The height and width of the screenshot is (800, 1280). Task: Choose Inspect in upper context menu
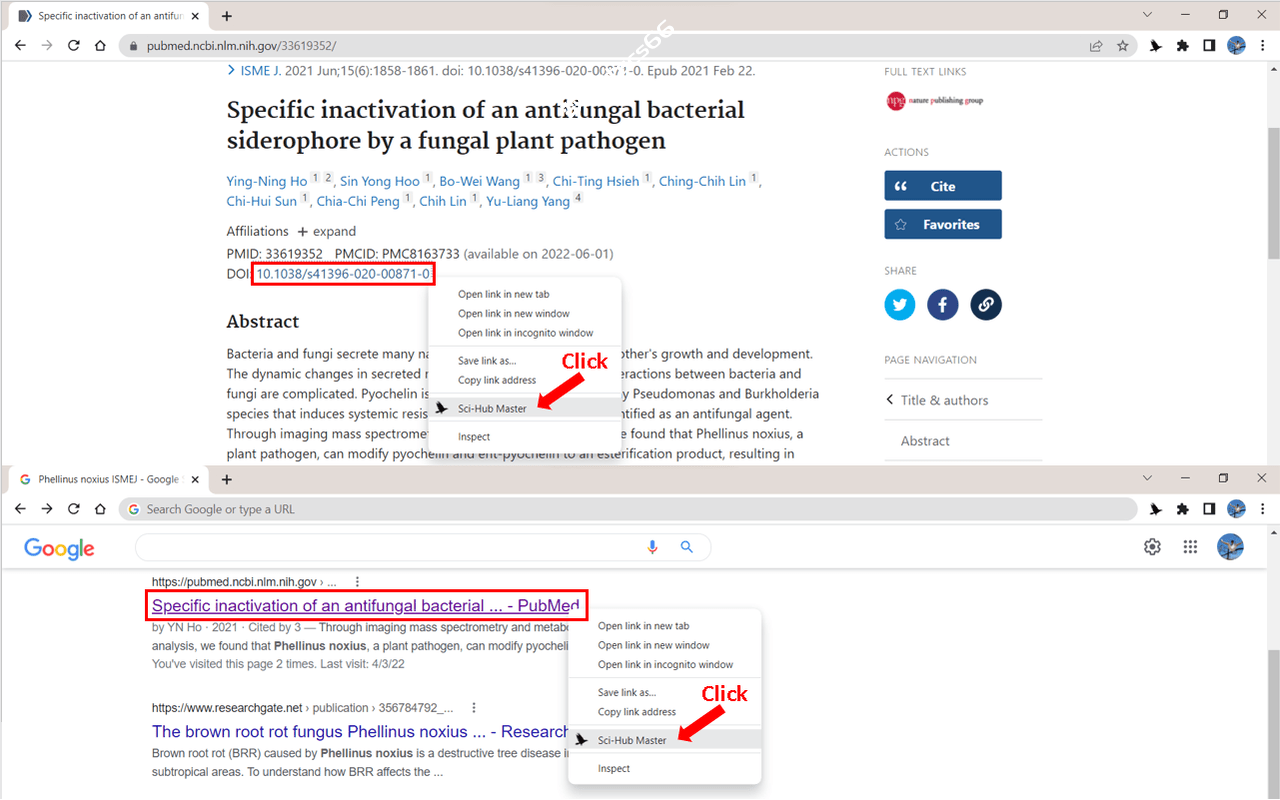(x=474, y=436)
